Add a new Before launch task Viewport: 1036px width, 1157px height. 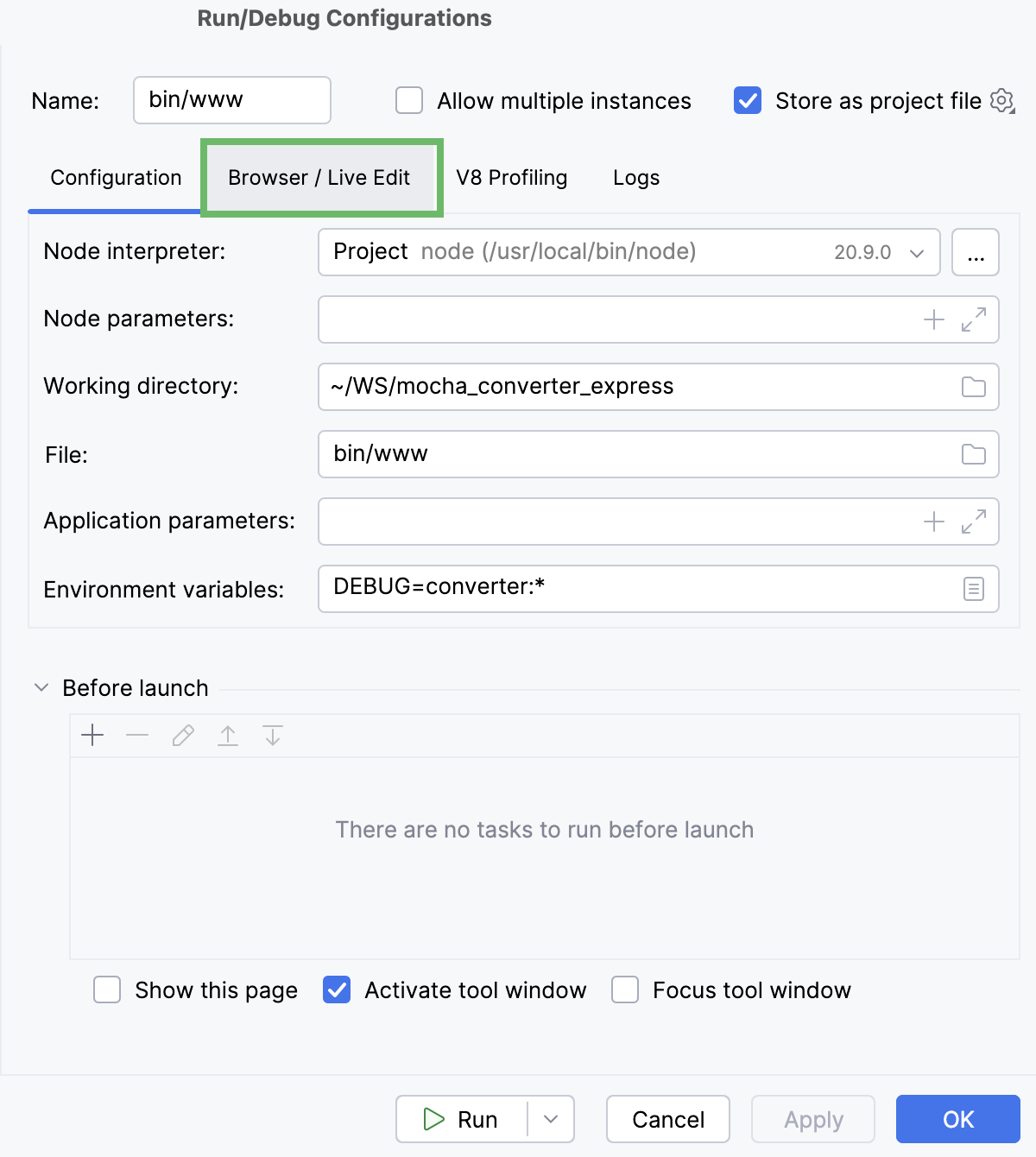92,735
